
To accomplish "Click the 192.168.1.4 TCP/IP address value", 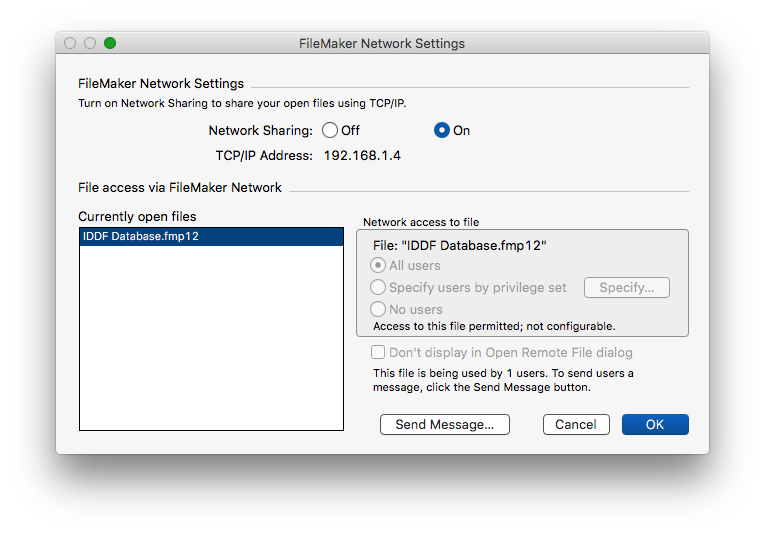I will tap(362, 156).
